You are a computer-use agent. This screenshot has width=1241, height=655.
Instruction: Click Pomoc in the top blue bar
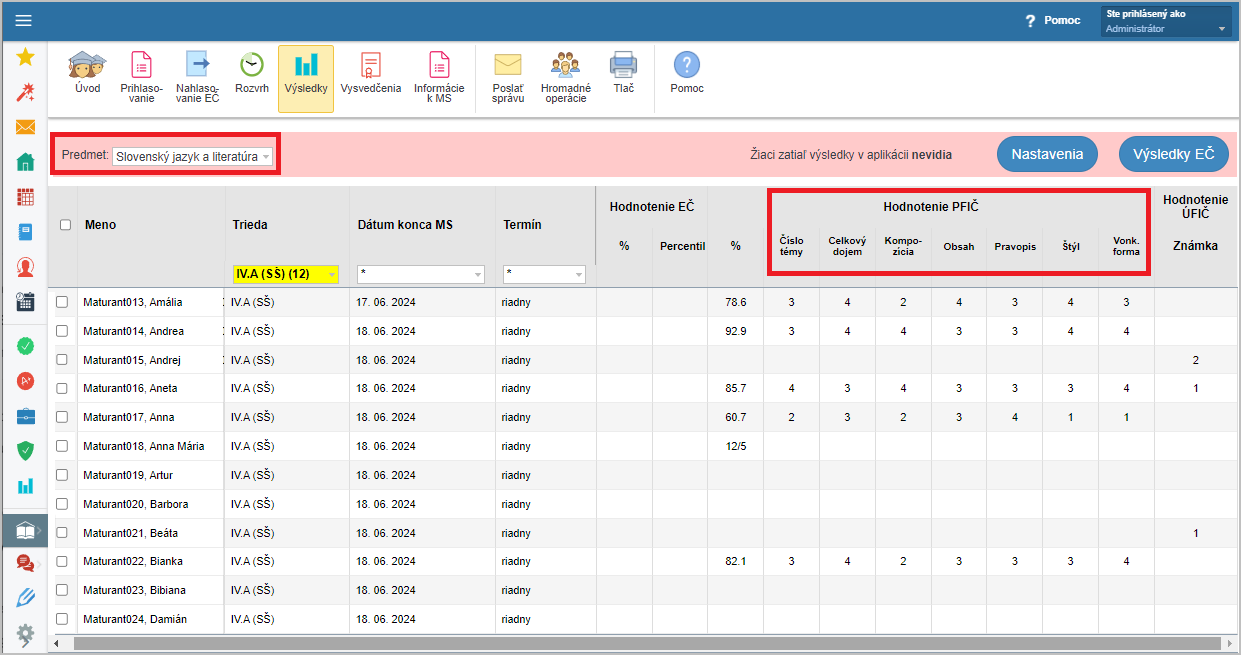click(x=1053, y=21)
